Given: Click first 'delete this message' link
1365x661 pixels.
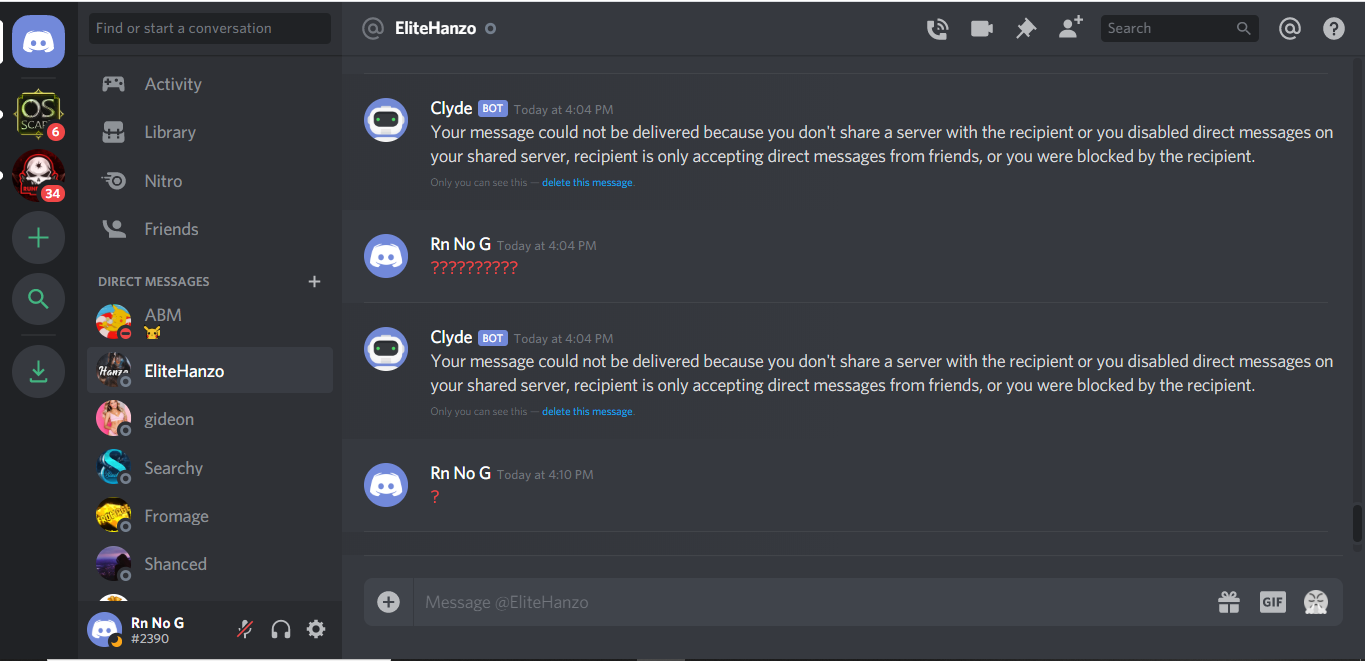Looking at the screenshot, I should [587, 183].
